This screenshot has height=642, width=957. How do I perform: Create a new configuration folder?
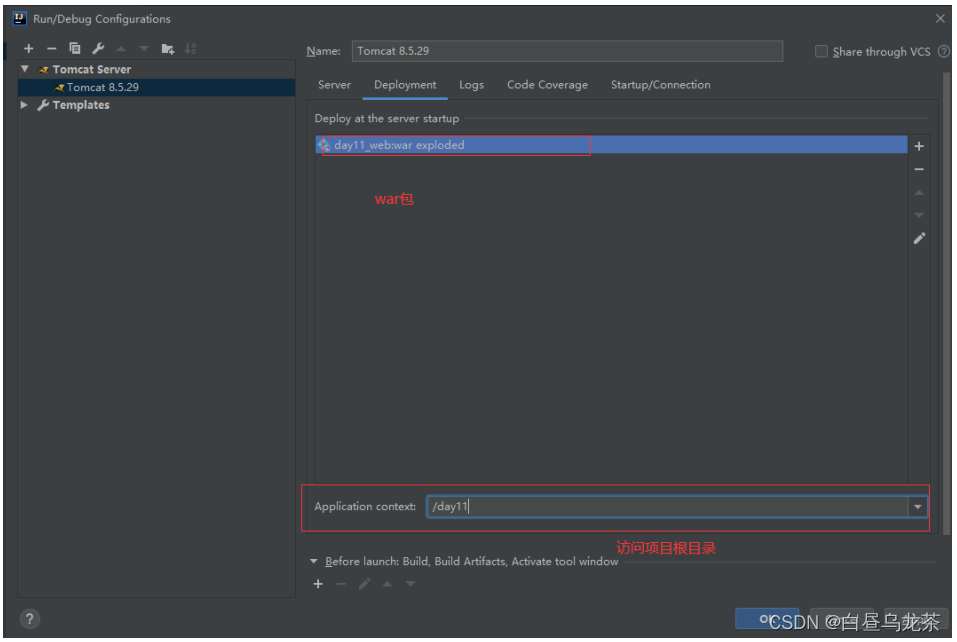tap(168, 47)
